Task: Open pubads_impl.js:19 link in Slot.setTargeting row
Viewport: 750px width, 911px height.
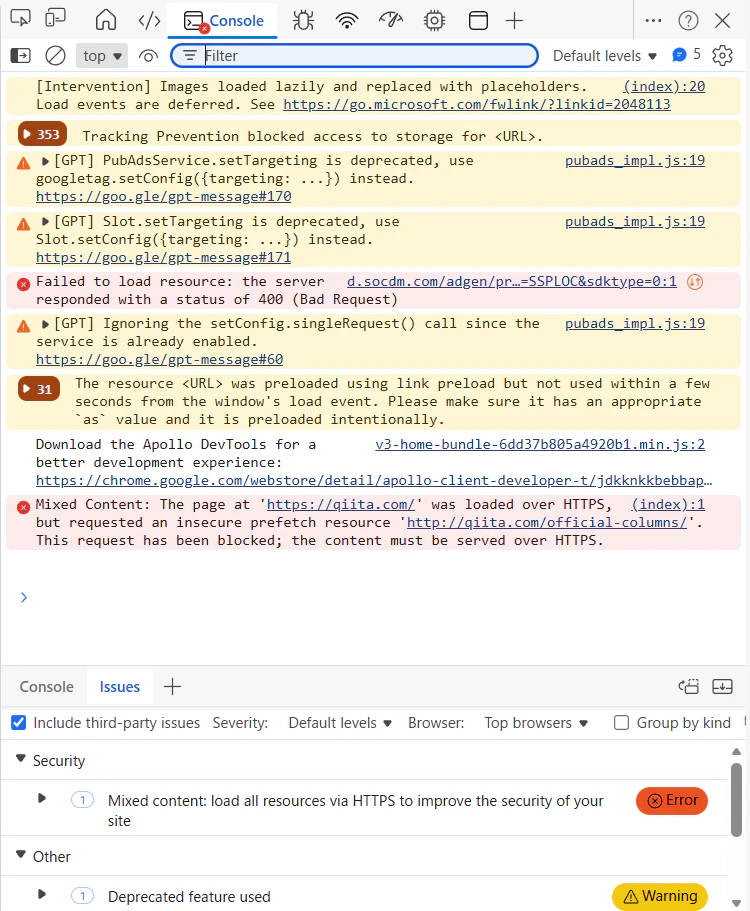Action: click(635, 222)
